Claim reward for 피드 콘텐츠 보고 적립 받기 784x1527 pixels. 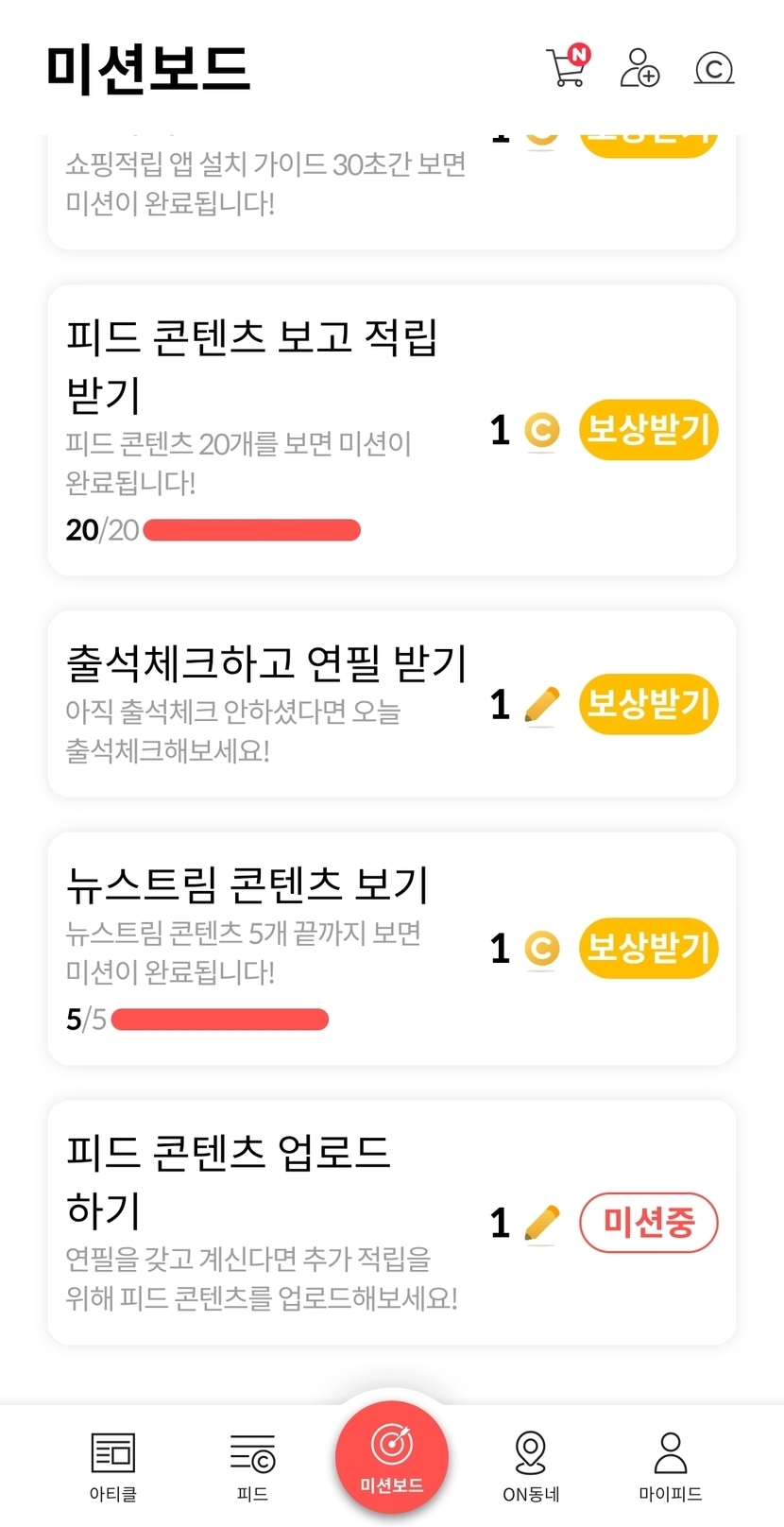pos(648,430)
